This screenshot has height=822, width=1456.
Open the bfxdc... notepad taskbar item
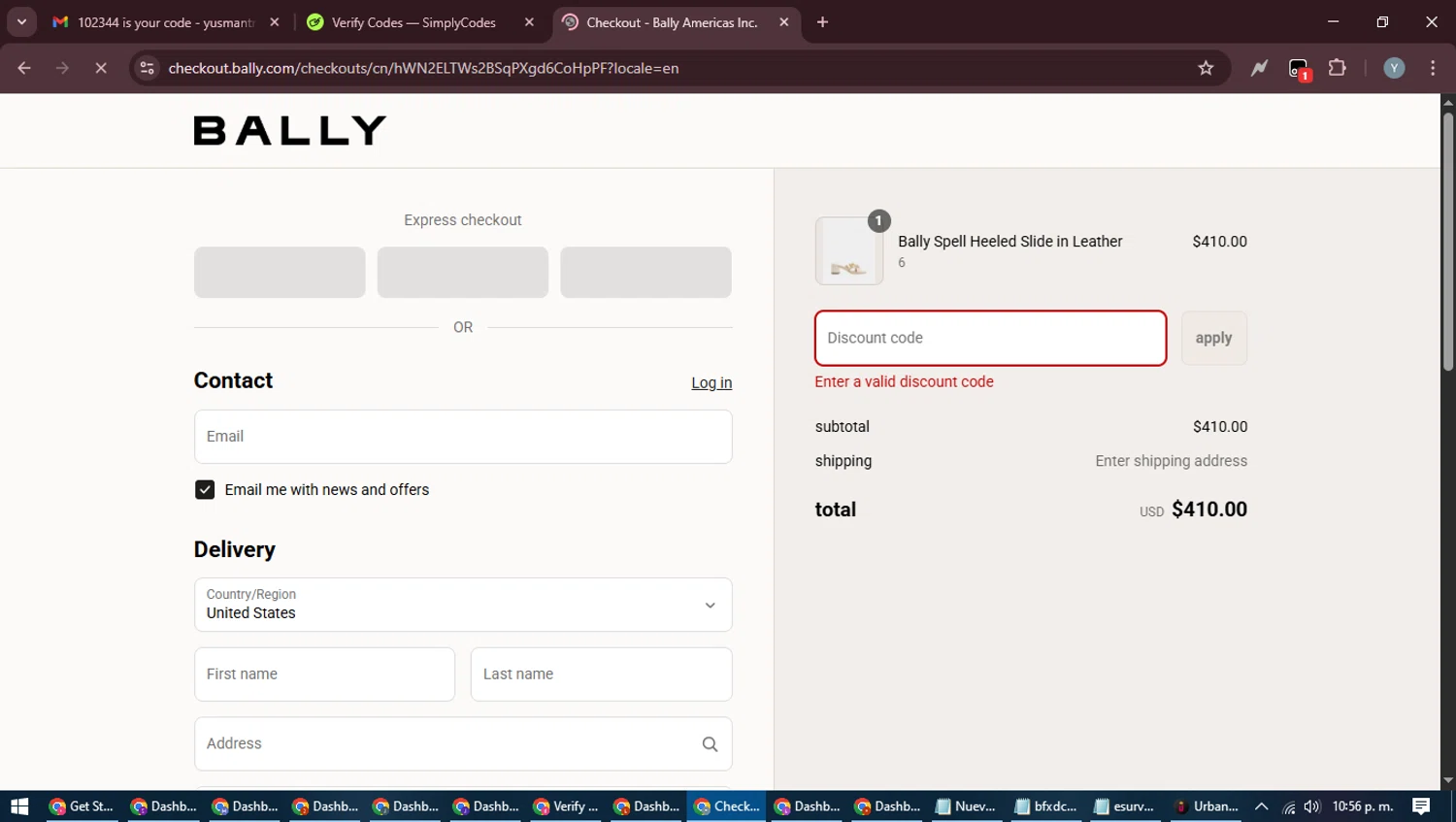(x=1045, y=806)
